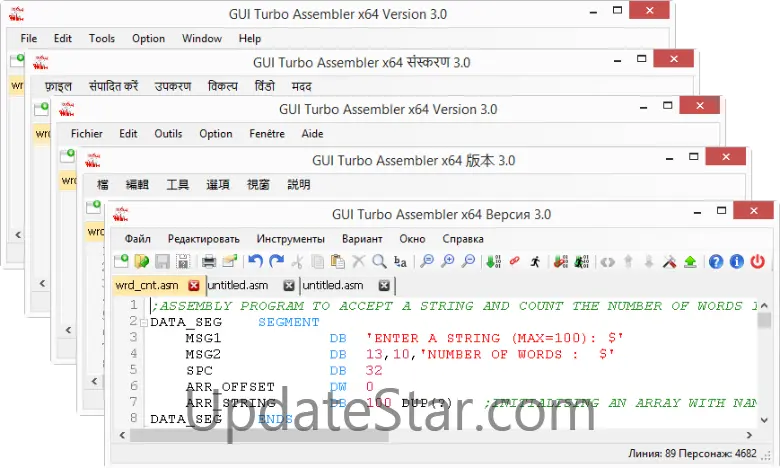Click the 'Линия: 89 Персонаж: 4682' status text
This screenshot has height=468, width=780.
[x=692, y=454]
